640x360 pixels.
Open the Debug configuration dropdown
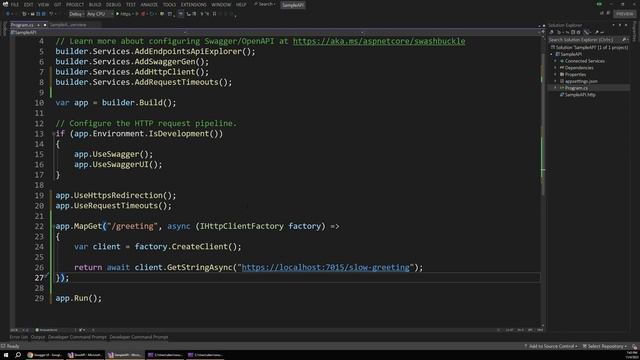point(76,14)
